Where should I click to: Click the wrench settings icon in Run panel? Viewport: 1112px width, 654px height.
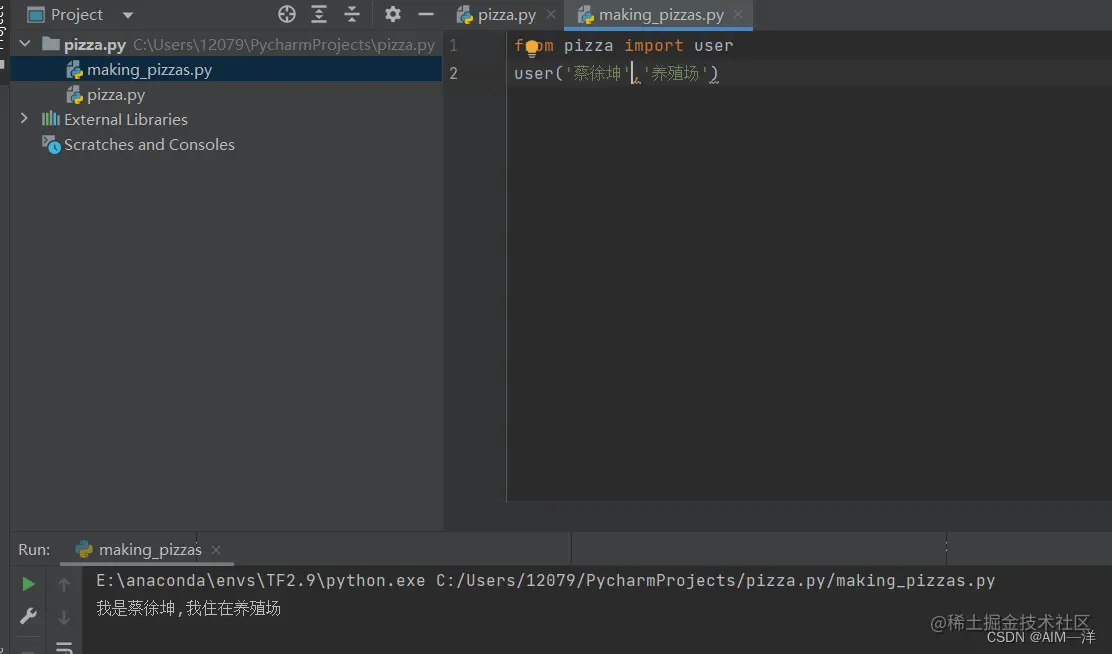(28, 616)
